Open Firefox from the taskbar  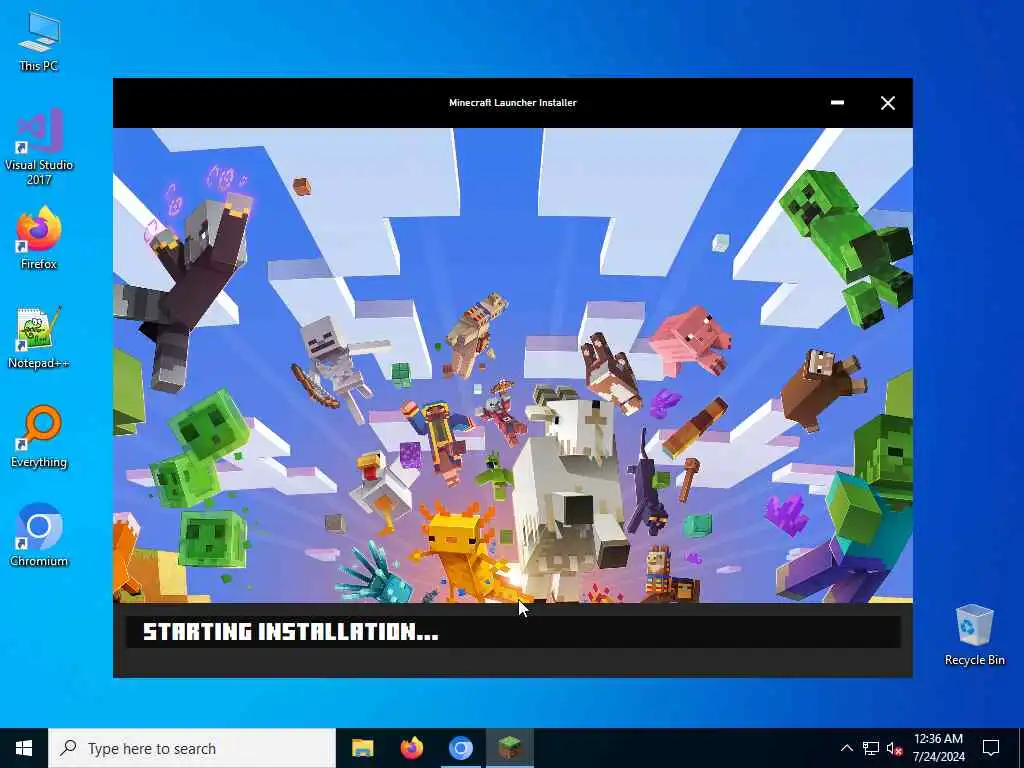click(x=411, y=748)
